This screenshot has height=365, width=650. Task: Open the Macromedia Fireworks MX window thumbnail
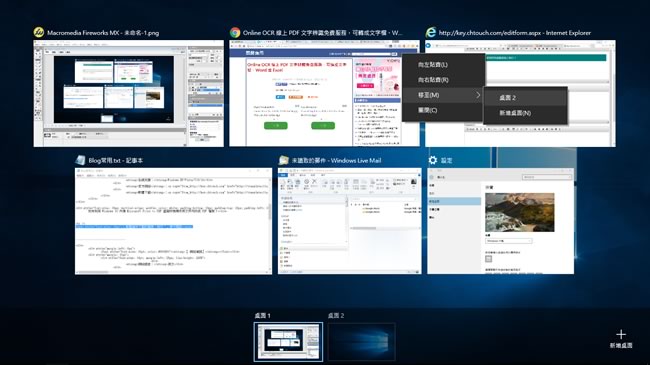coord(129,93)
